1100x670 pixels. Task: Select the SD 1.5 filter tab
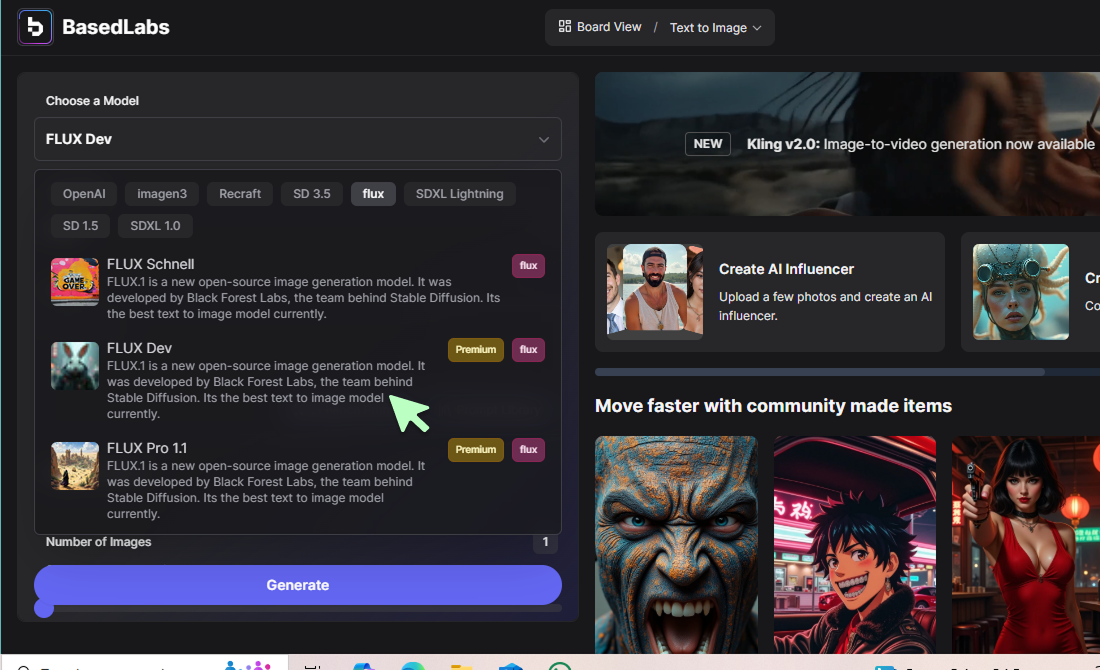coord(81,226)
